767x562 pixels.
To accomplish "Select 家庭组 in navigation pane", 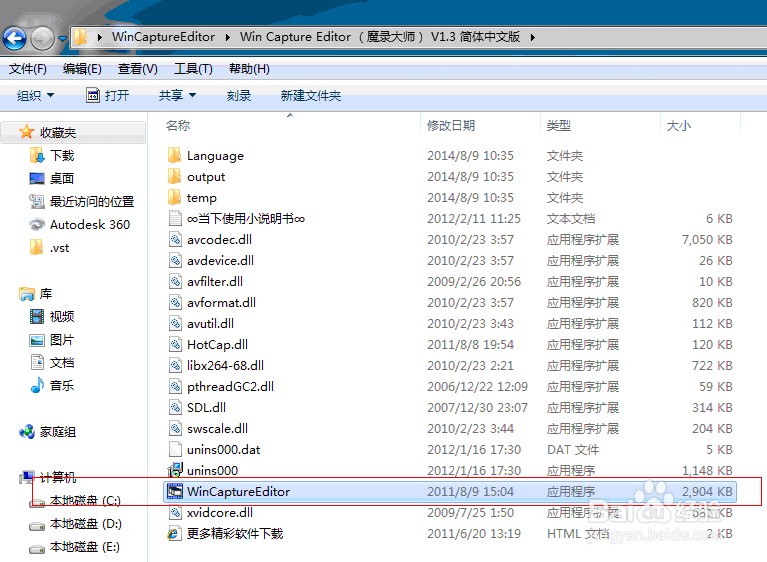I will pyautogui.click(x=47, y=432).
